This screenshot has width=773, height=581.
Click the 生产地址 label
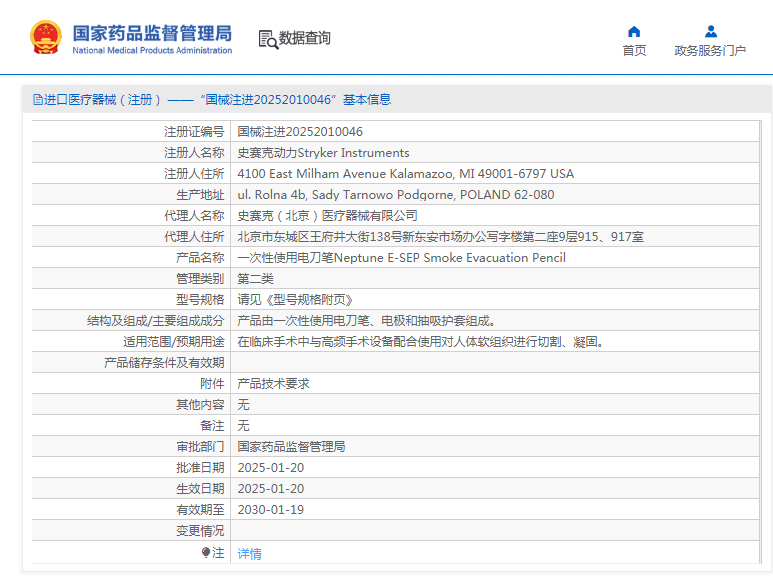coord(200,195)
